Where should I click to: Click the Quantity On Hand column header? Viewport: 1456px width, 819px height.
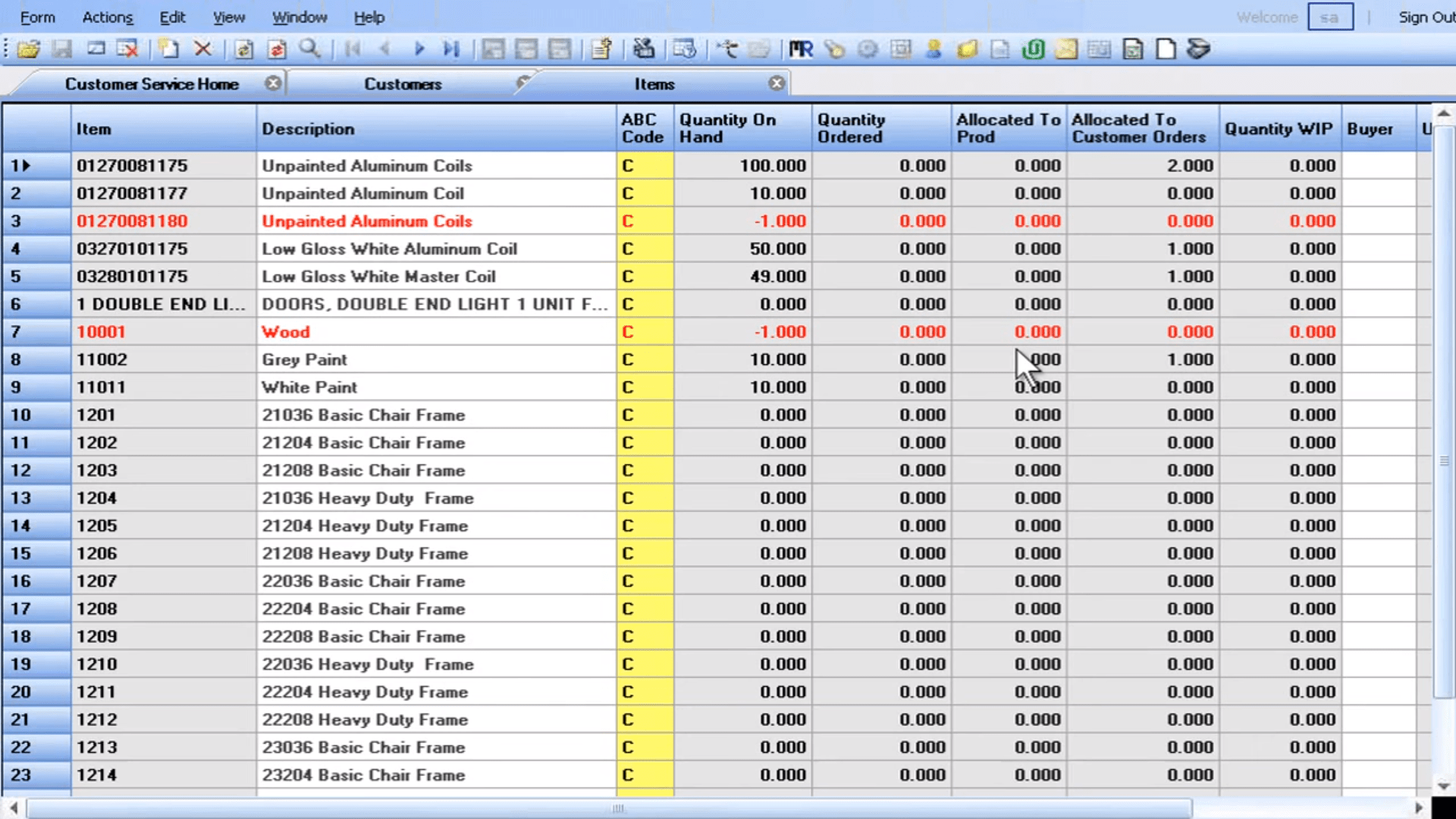[742, 129]
